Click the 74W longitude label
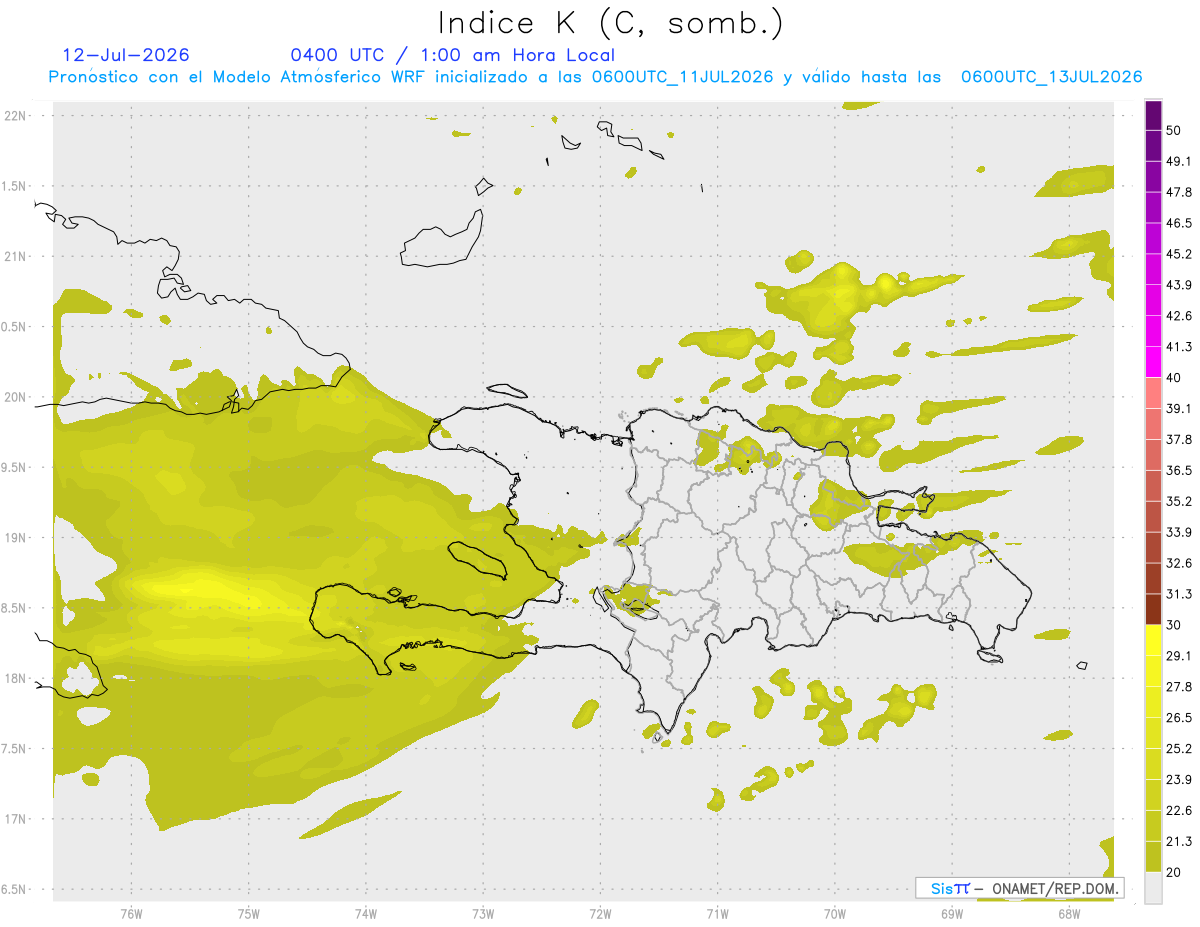This screenshot has height=927, width=1200. coord(366,913)
